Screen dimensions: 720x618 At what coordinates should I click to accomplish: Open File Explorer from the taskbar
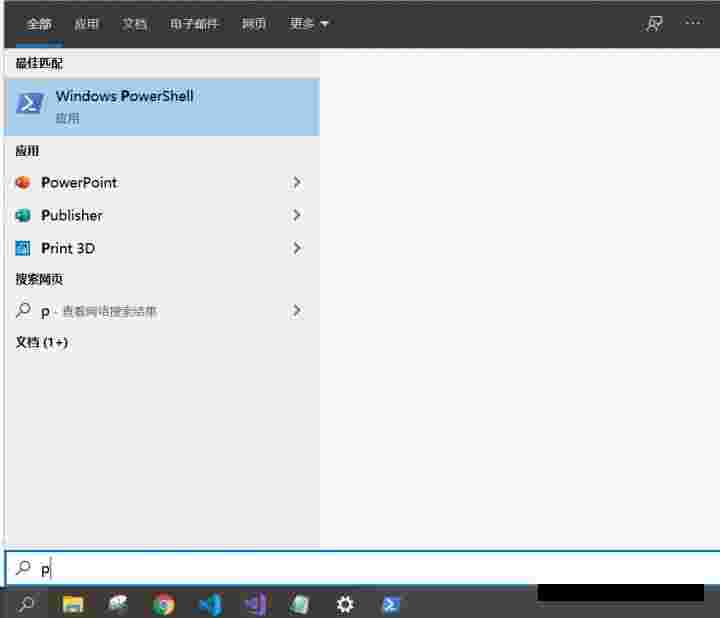tap(73, 604)
